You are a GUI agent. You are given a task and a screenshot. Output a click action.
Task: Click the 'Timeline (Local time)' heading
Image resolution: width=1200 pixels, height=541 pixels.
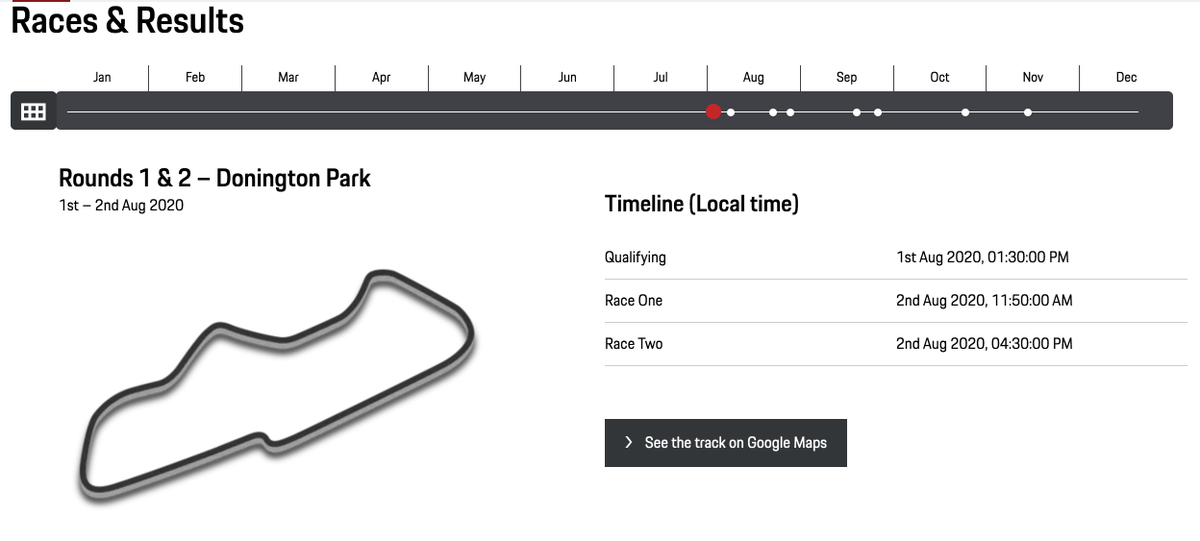702,204
